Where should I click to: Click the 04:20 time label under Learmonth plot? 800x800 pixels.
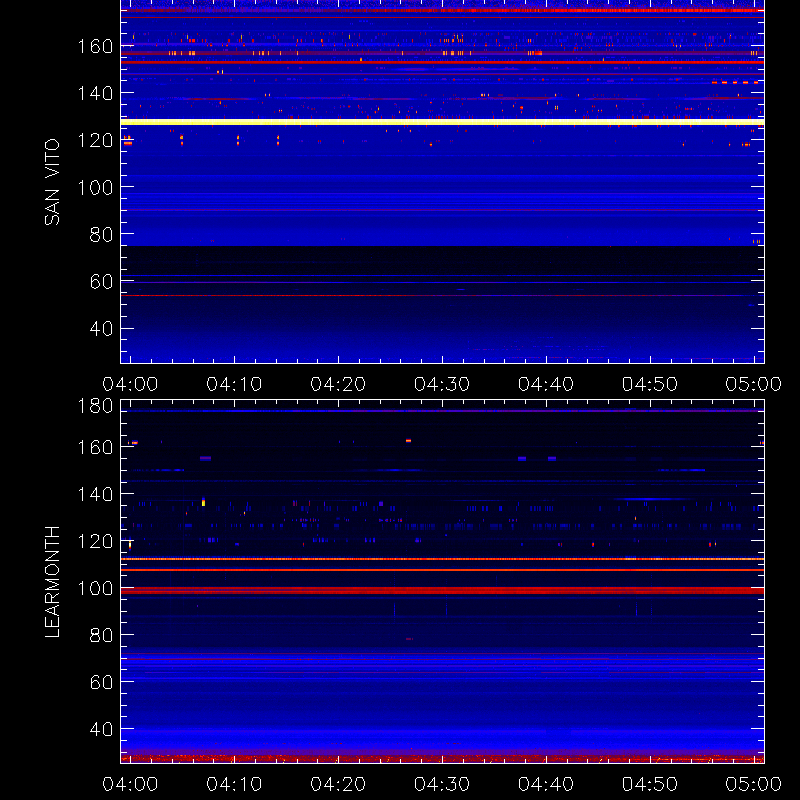(x=338, y=784)
